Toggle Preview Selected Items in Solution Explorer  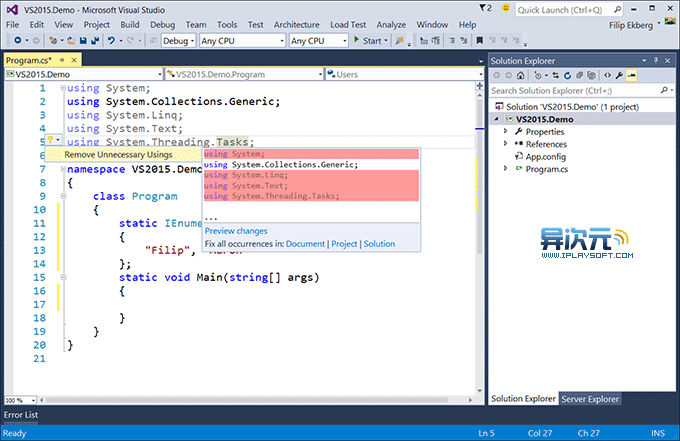click(632, 75)
